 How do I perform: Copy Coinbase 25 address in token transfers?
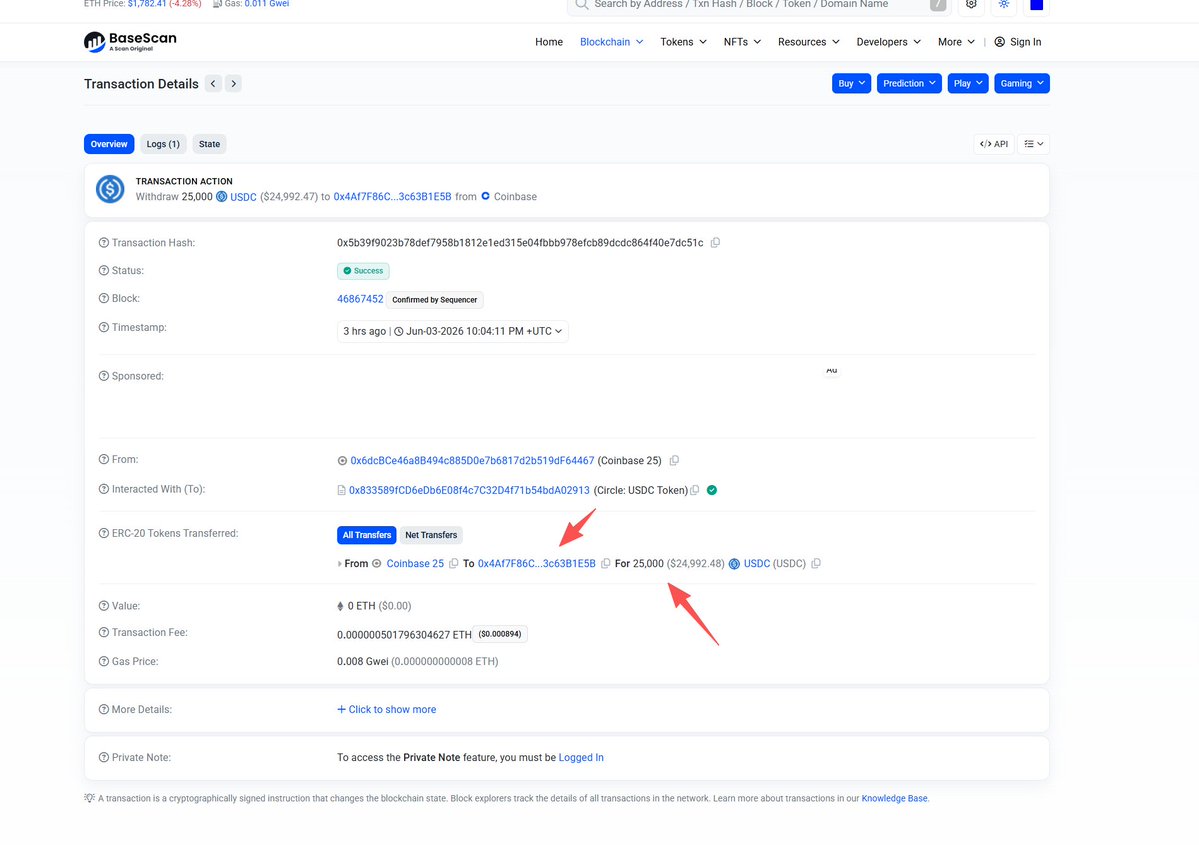[453, 564]
